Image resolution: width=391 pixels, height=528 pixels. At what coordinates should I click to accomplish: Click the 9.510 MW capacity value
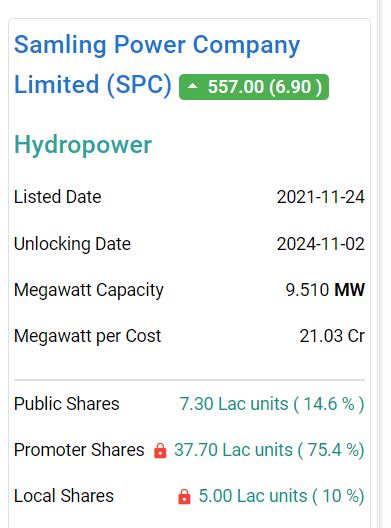coord(325,290)
